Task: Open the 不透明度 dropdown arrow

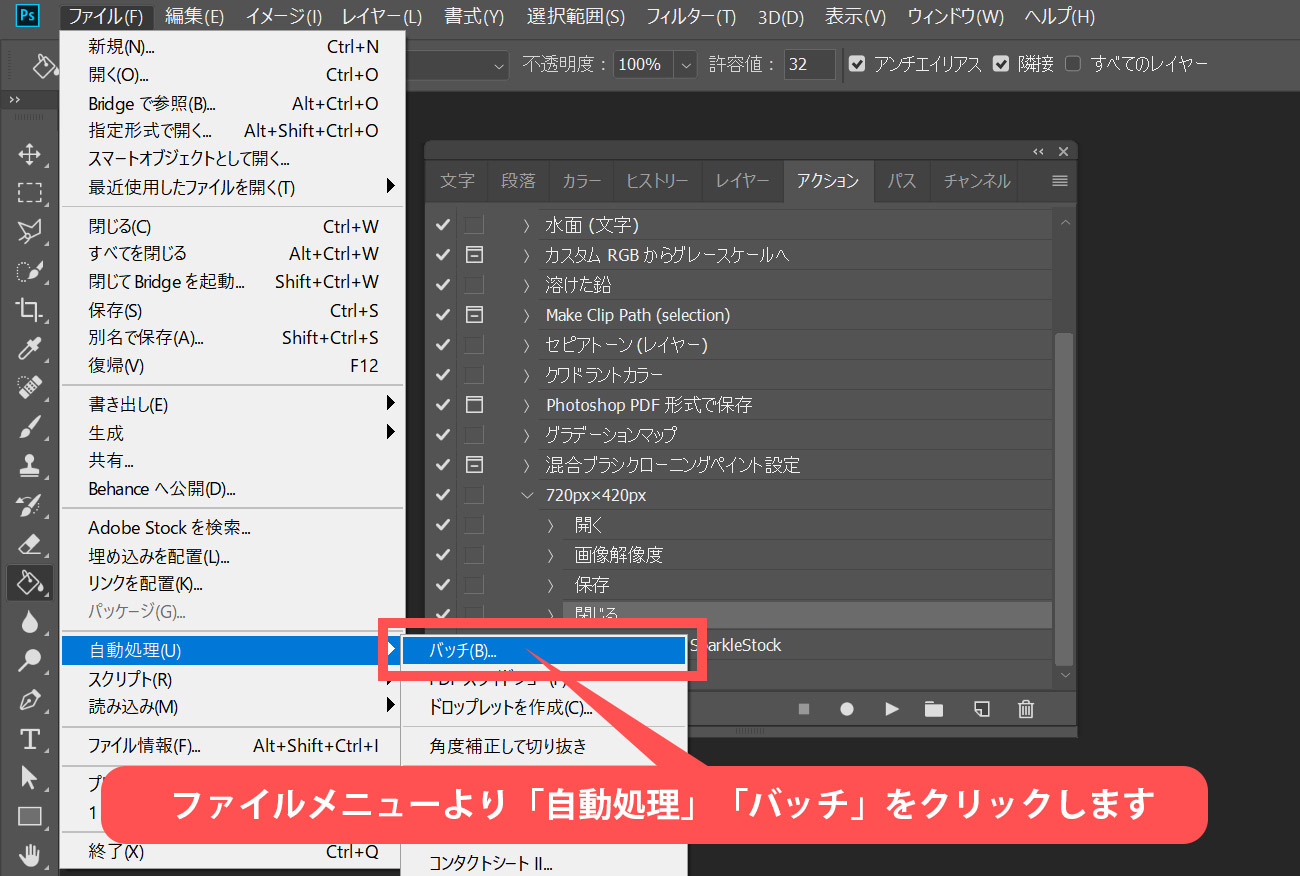Action: coord(686,64)
